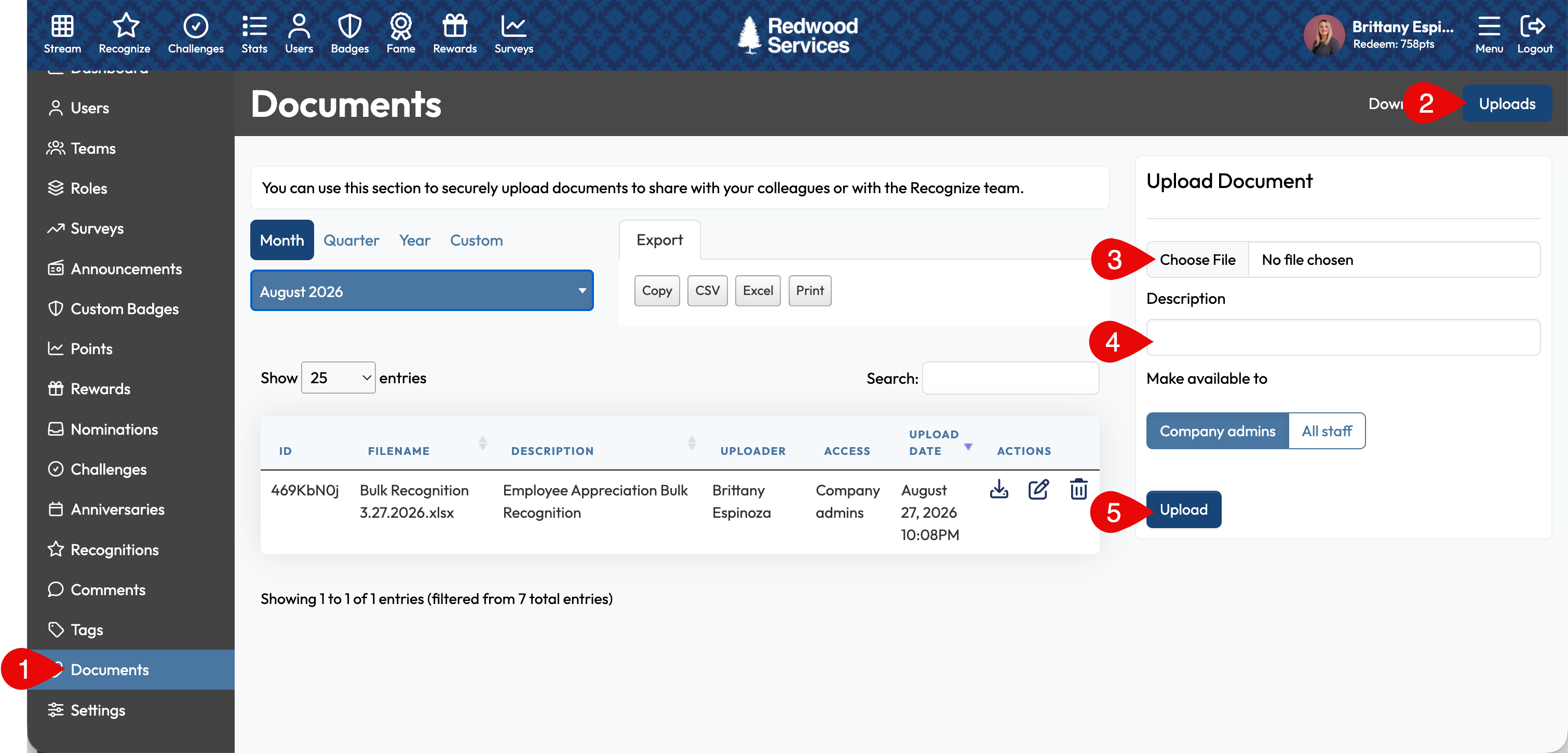The width and height of the screenshot is (1568, 753).
Task: Open Challenges in the sidebar
Action: [131, 469]
